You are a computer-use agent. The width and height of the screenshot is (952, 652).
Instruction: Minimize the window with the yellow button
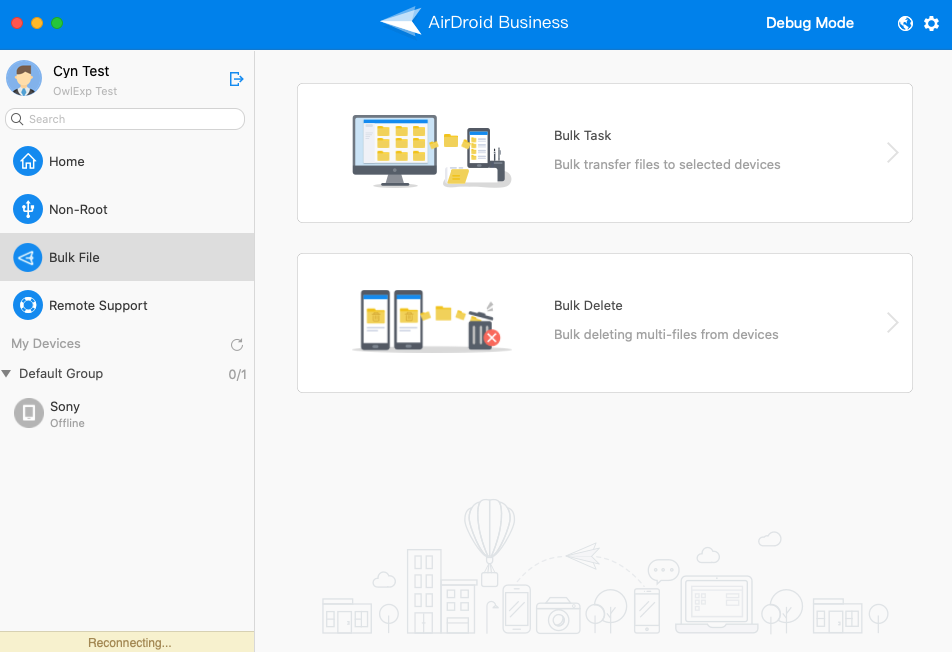pyautogui.click(x=37, y=23)
